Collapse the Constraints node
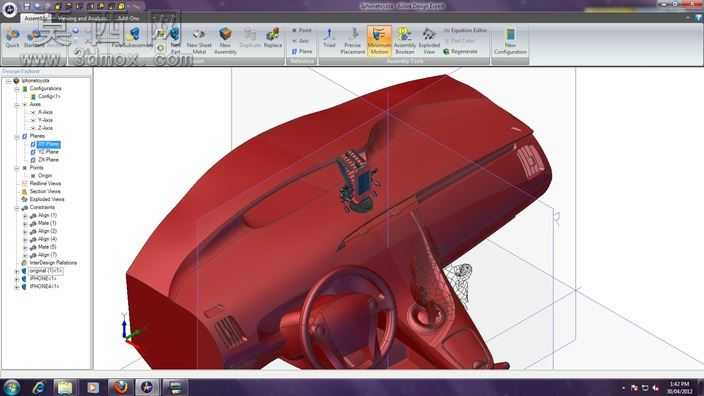This screenshot has width=704, height=396. click(17, 207)
